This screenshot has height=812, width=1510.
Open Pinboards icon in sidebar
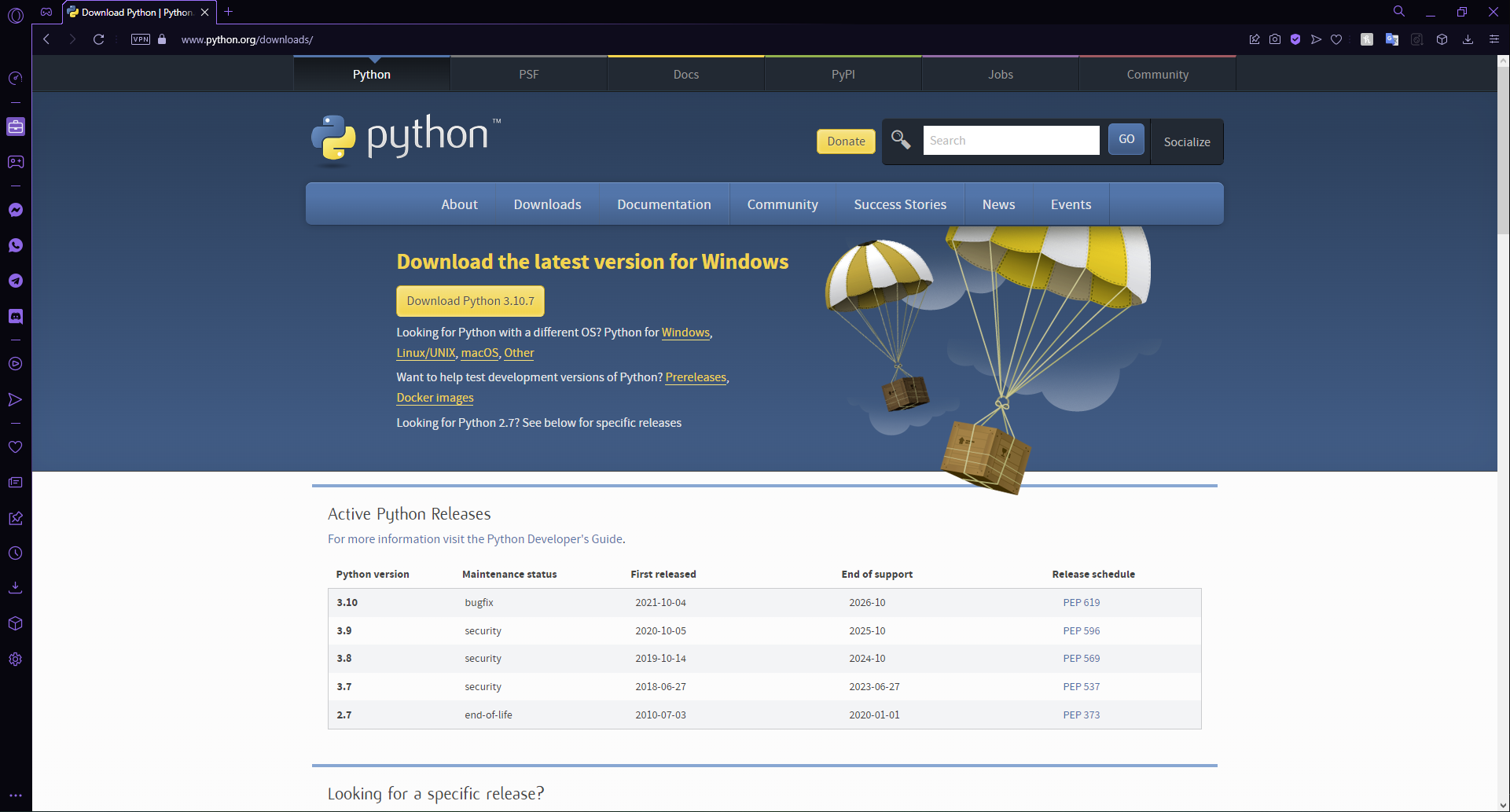point(16,518)
